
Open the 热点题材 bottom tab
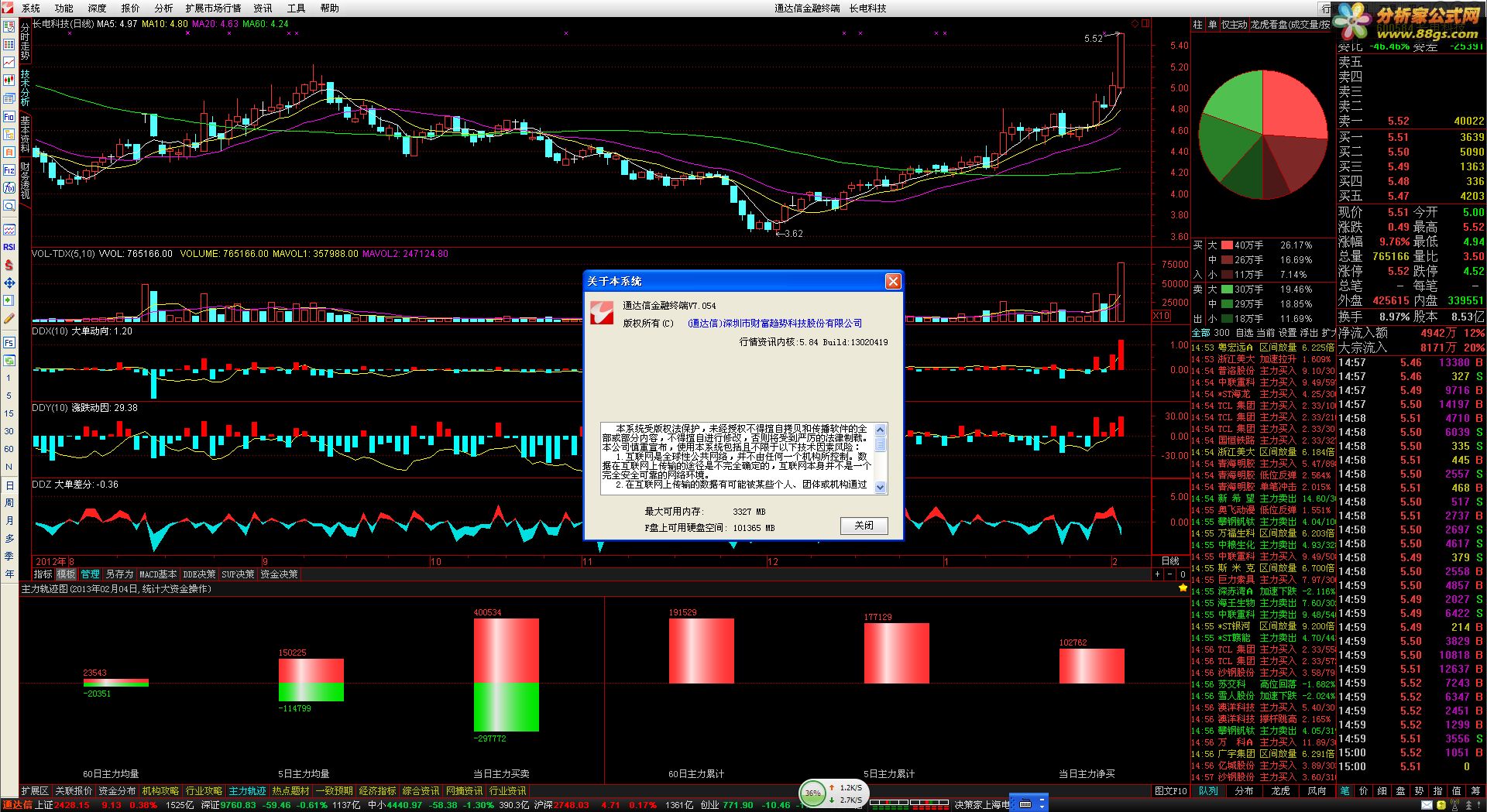pyautogui.click(x=290, y=791)
